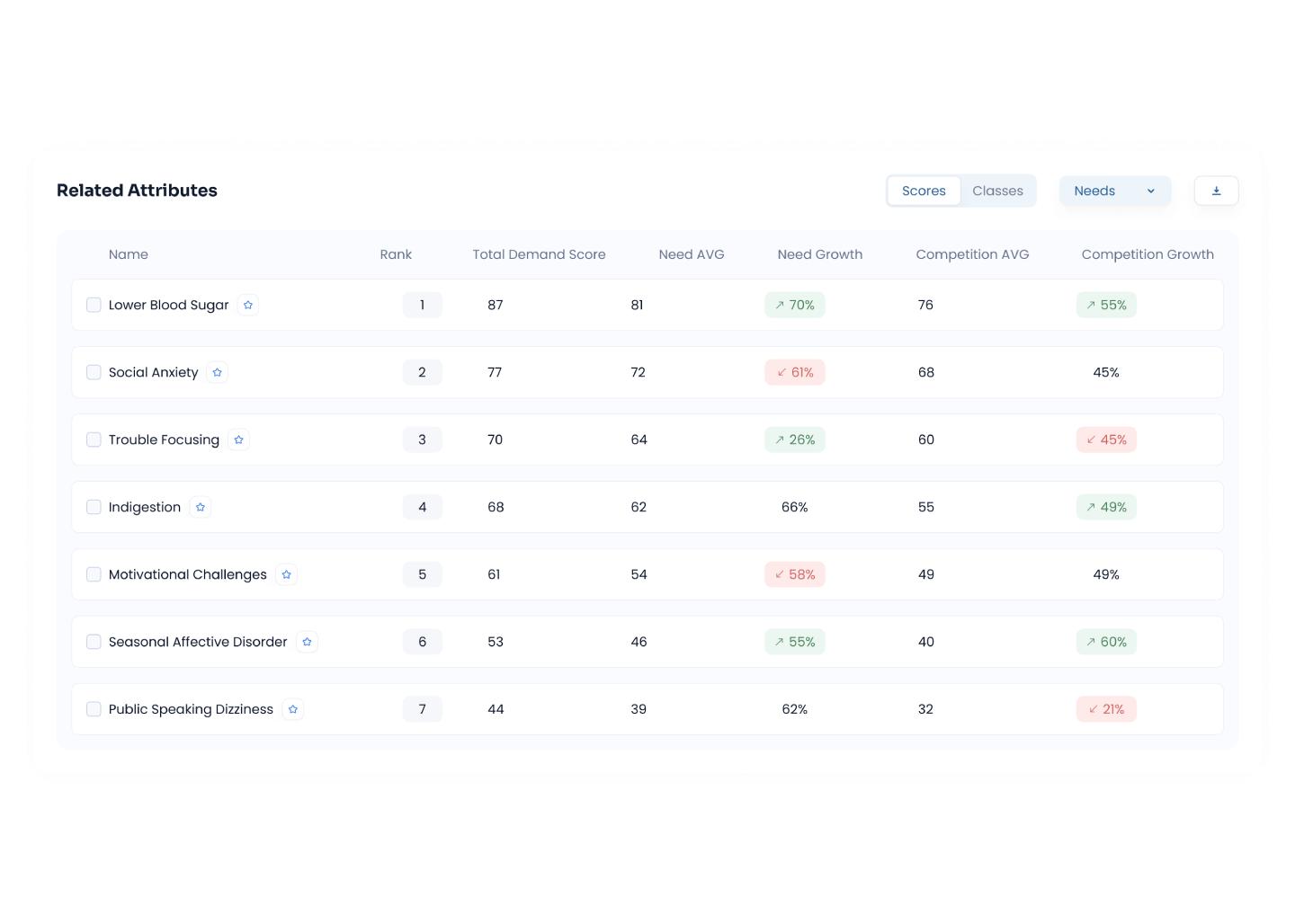This screenshot has height=924, width=1295.
Task: Click Competition AVG value 76
Action: click(925, 305)
